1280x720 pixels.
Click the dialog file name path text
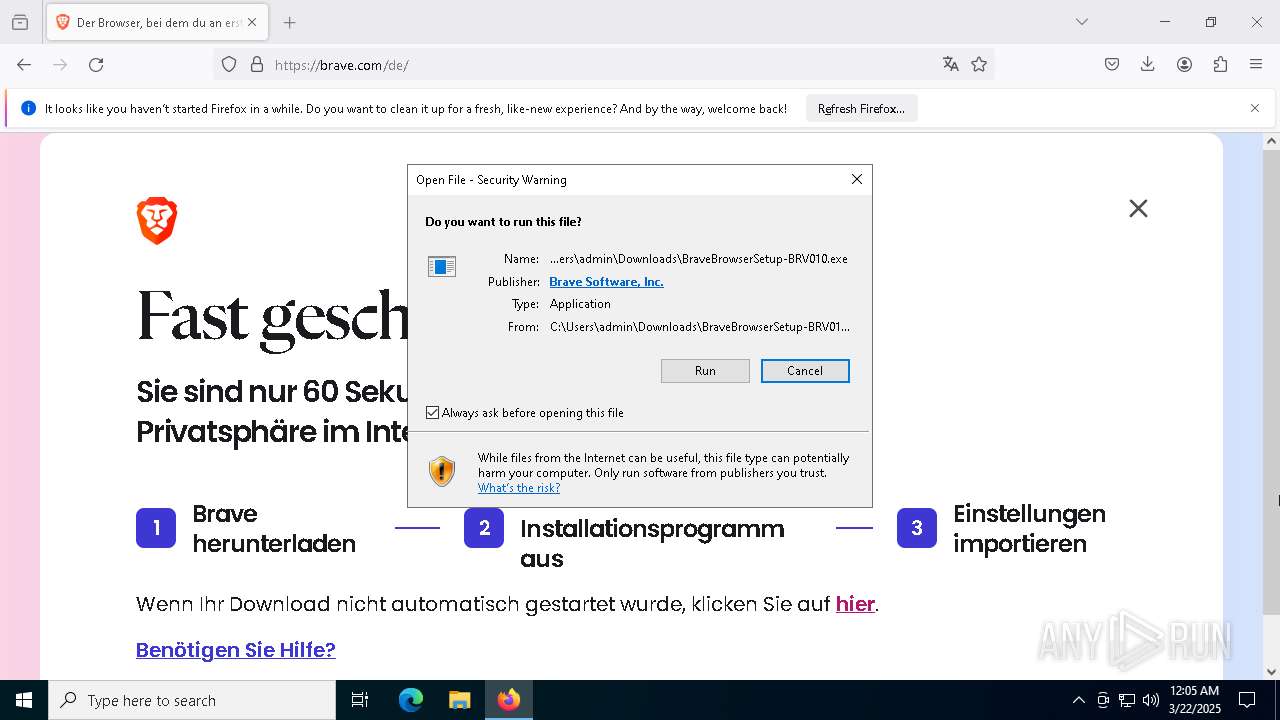coord(699,259)
